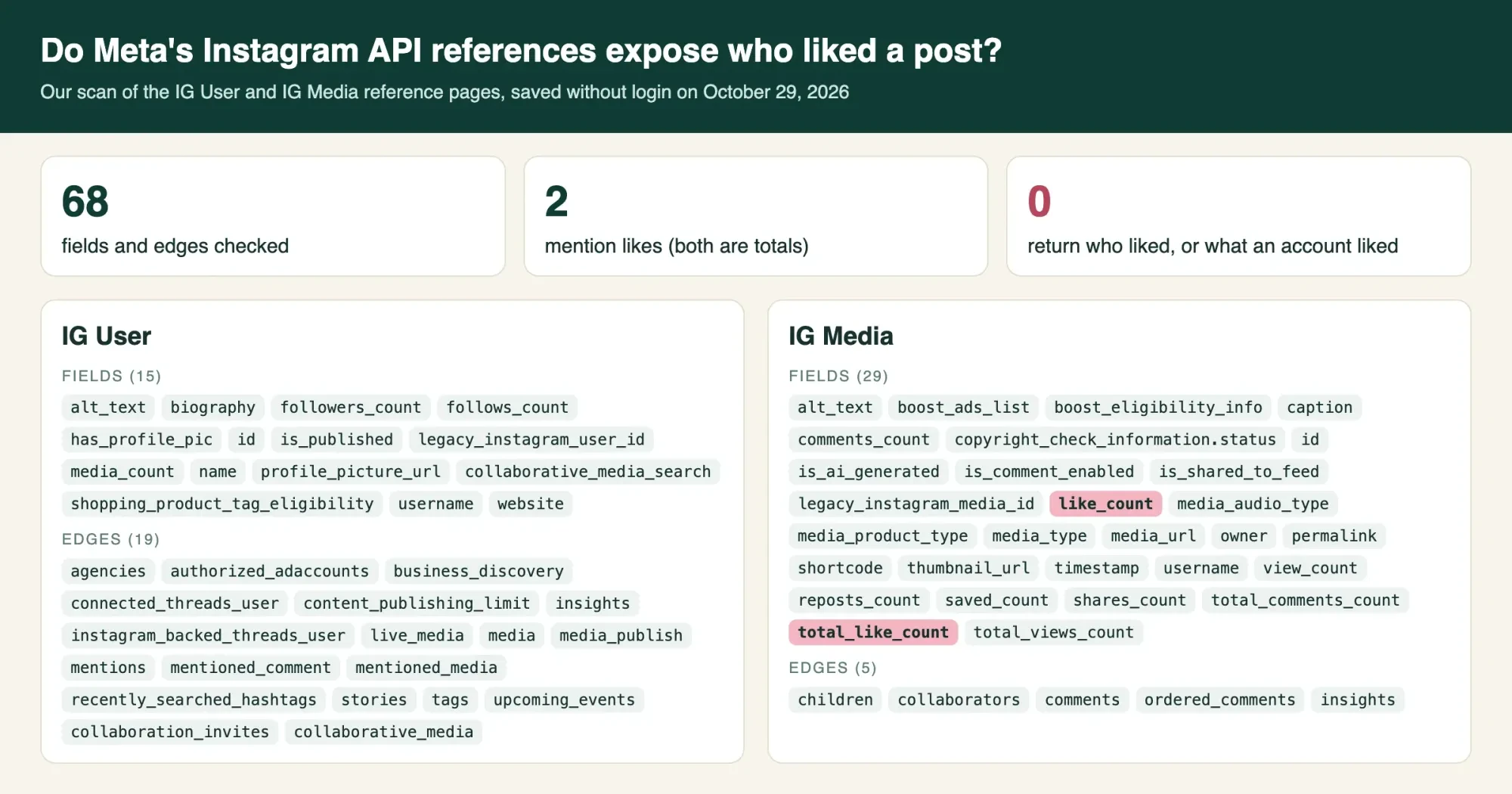Select the total_comments_count chip
The height and width of the screenshot is (794, 1512).
point(1306,600)
